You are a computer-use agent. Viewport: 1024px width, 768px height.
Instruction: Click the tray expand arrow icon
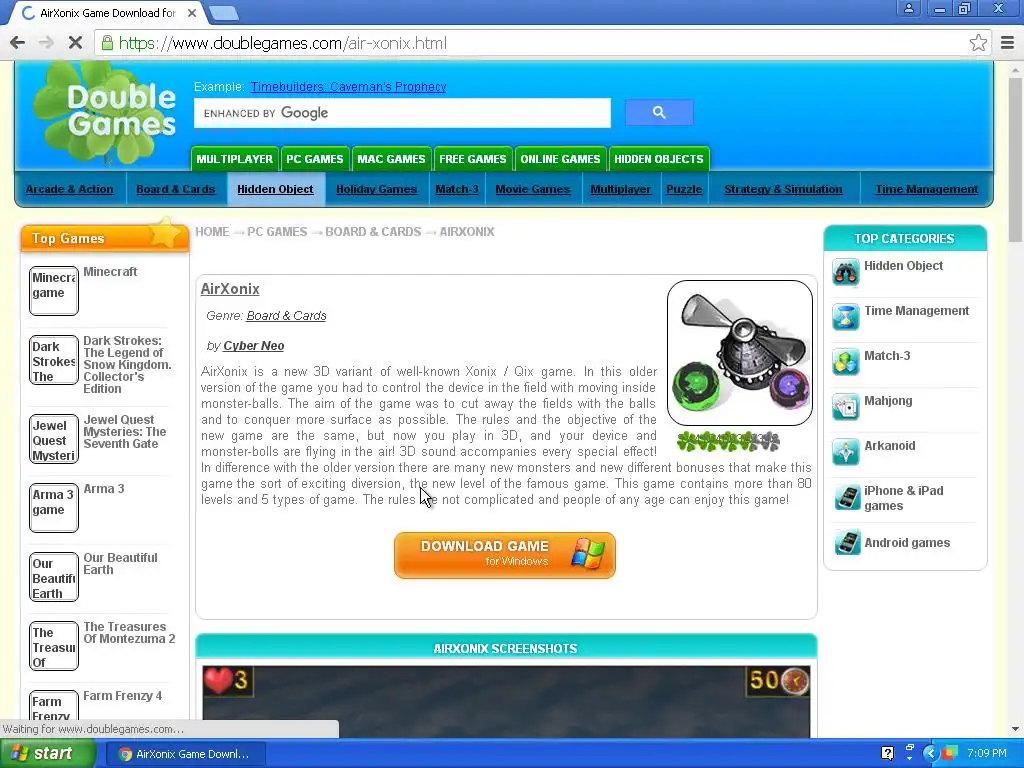tap(931, 753)
